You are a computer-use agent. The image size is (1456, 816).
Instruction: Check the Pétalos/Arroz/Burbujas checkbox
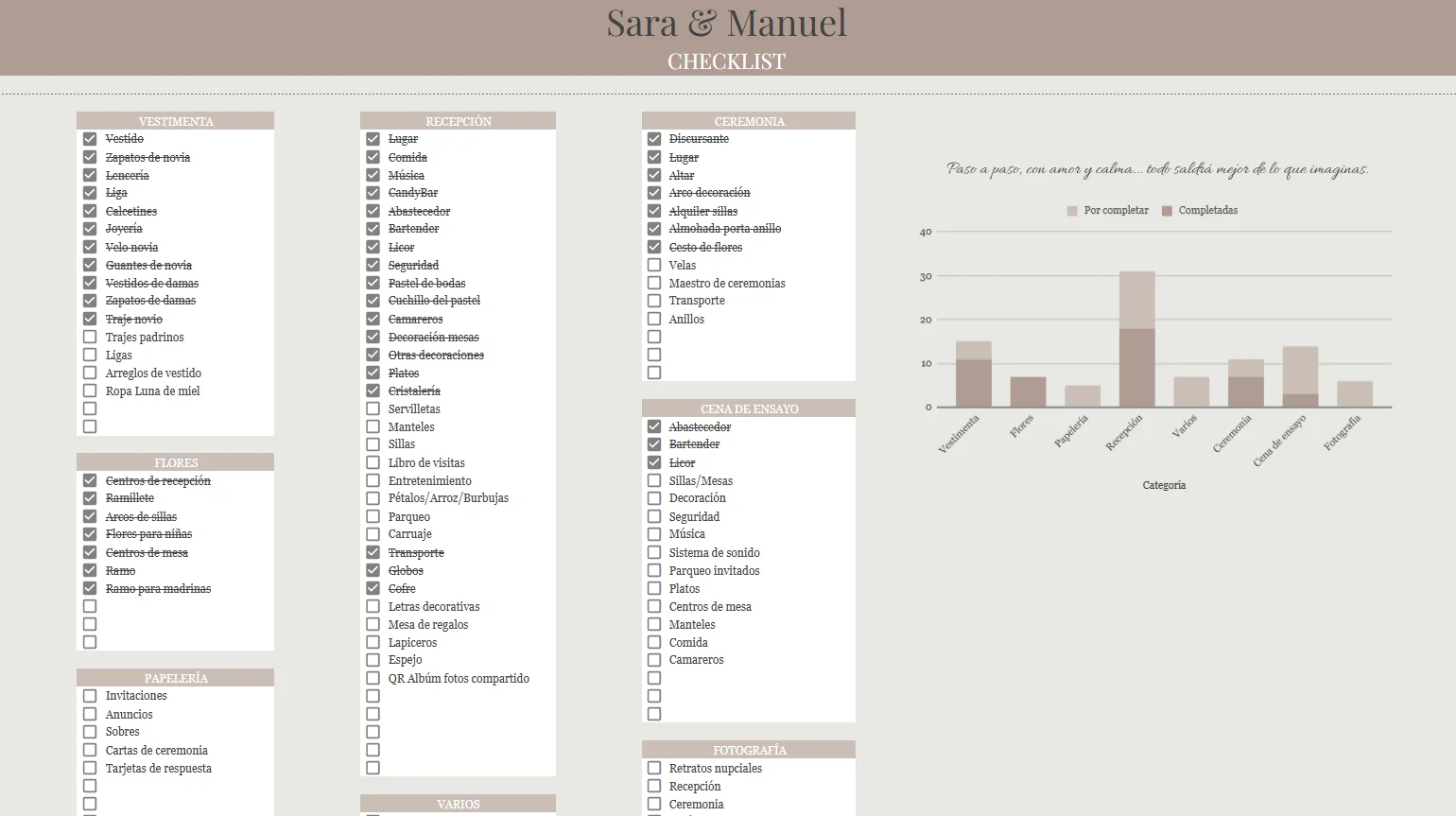click(373, 498)
